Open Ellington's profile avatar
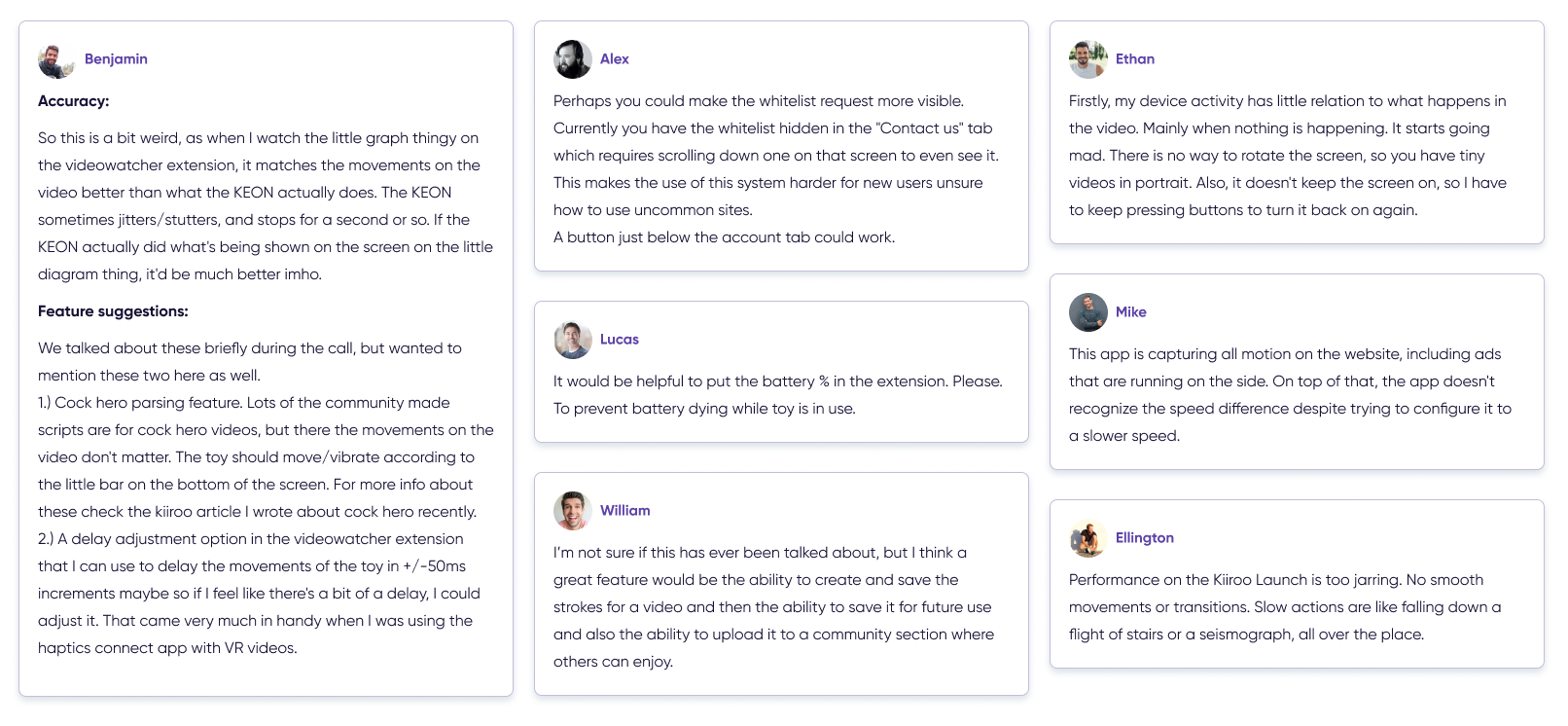Screen dimensions: 1568x726 (x=1087, y=538)
